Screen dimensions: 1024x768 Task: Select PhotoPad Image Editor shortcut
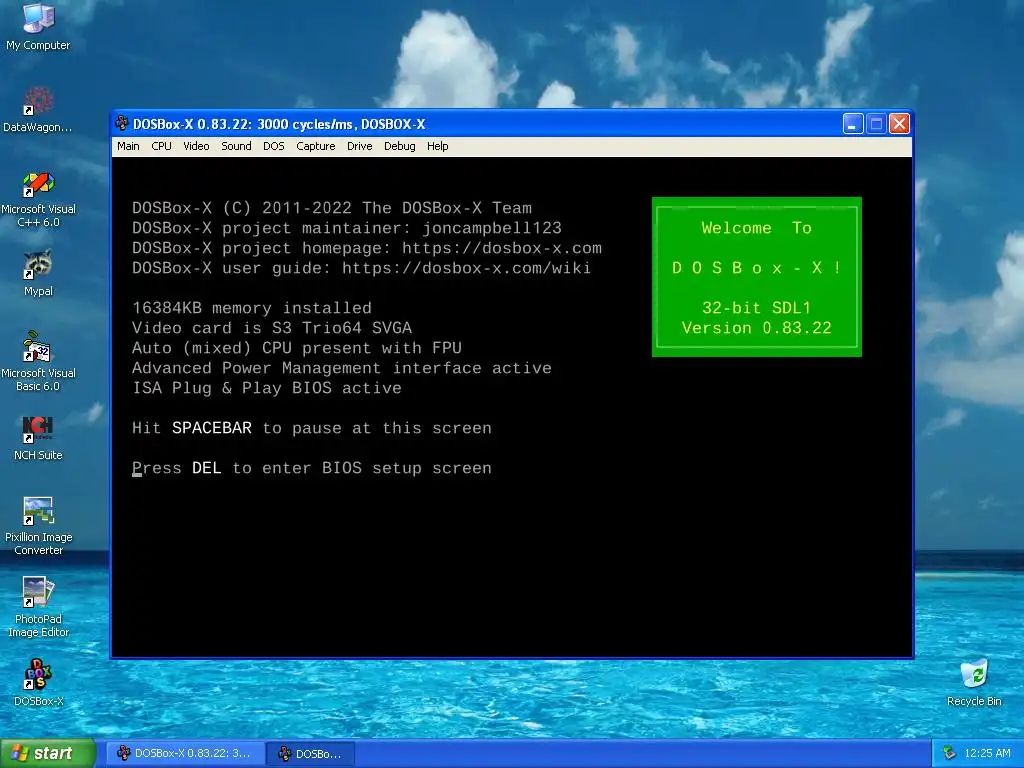pyautogui.click(x=38, y=607)
